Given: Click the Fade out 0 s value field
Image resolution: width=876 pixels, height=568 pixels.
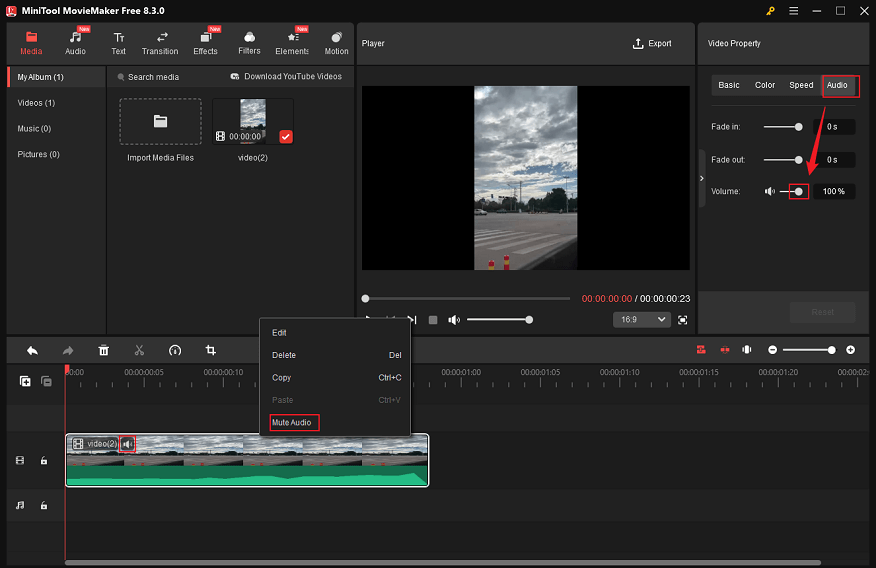Looking at the screenshot, I should 833,160.
